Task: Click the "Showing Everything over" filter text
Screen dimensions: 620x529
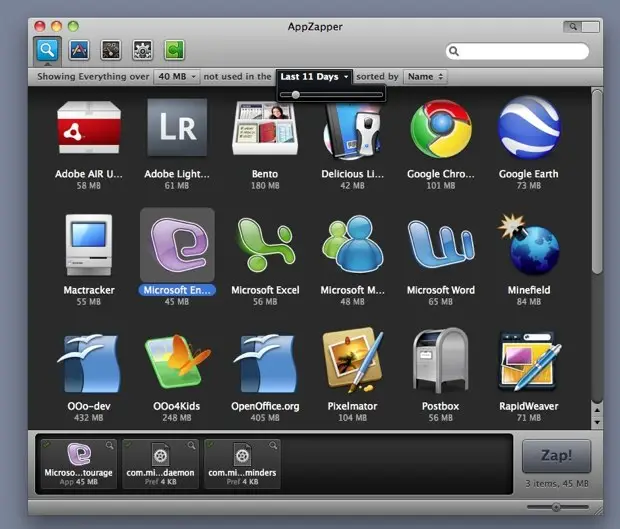Action: 93,76
